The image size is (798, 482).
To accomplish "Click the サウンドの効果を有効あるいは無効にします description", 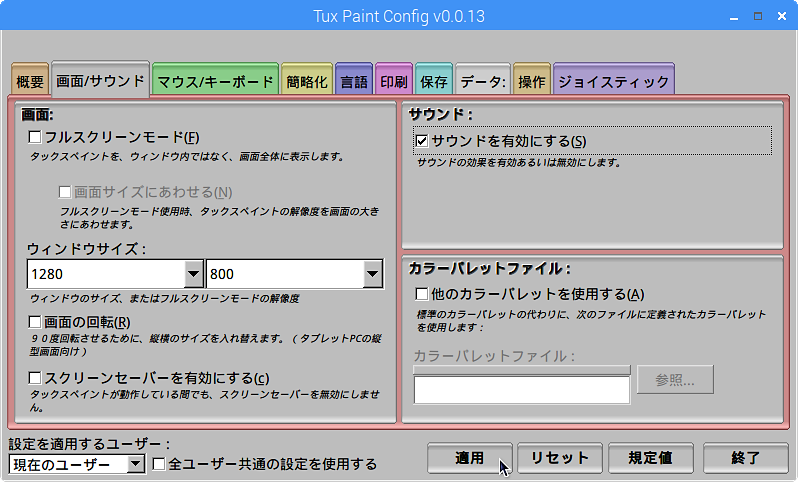I will point(519,163).
